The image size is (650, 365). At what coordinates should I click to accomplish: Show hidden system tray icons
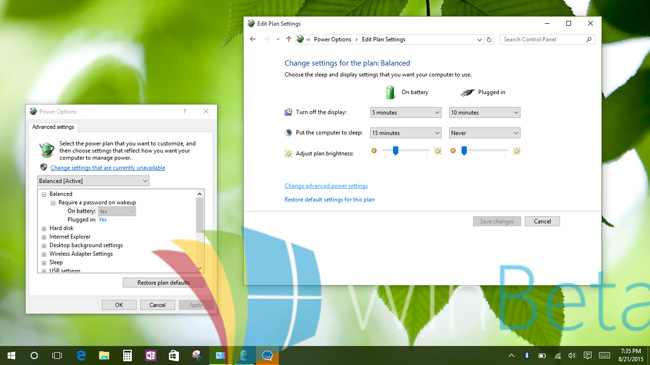[x=512, y=355]
